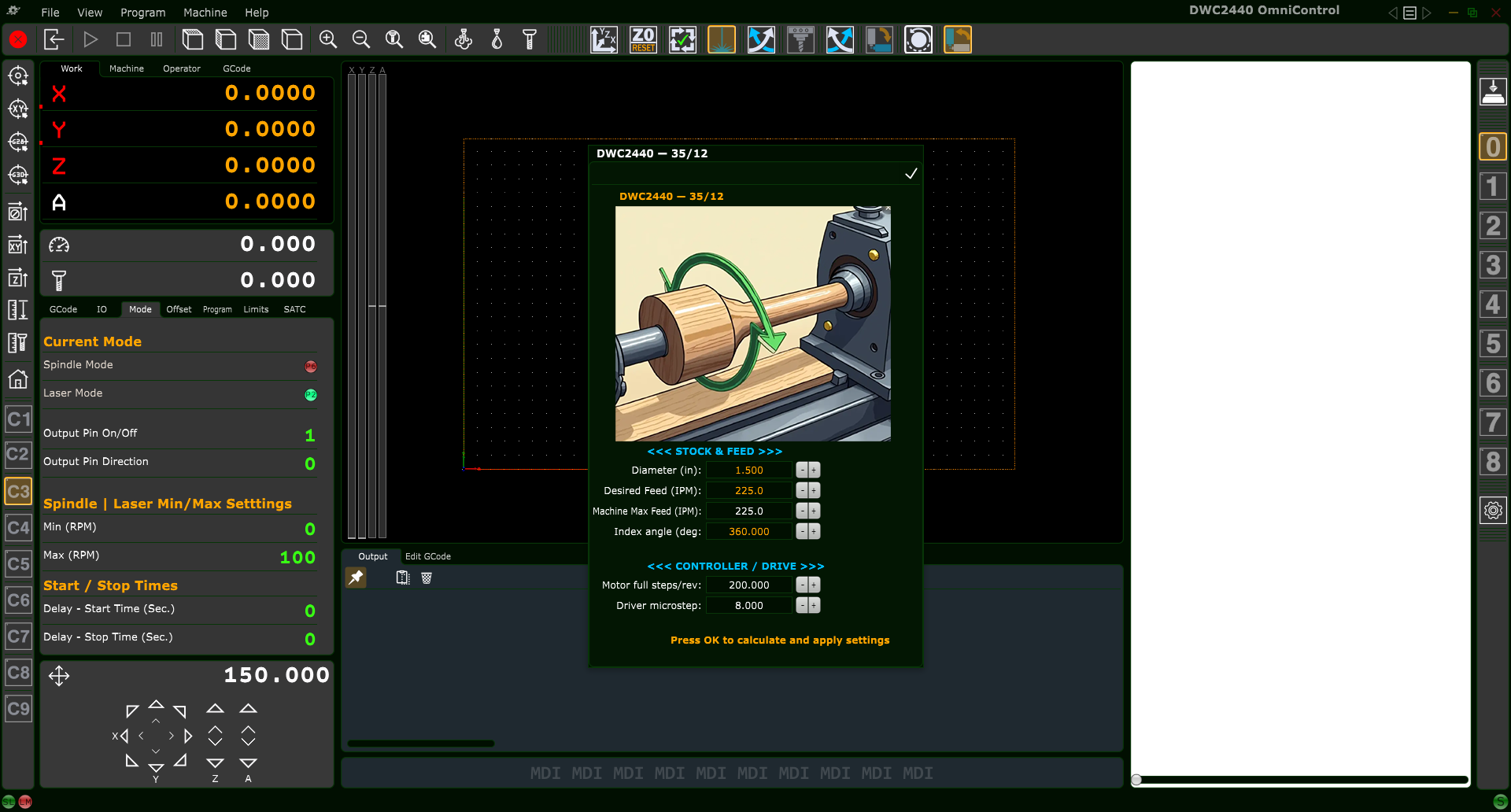This screenshot has height=812, width=1511.
Task: Click the coolant mist icon on toolbar
Action: (464, 39)
